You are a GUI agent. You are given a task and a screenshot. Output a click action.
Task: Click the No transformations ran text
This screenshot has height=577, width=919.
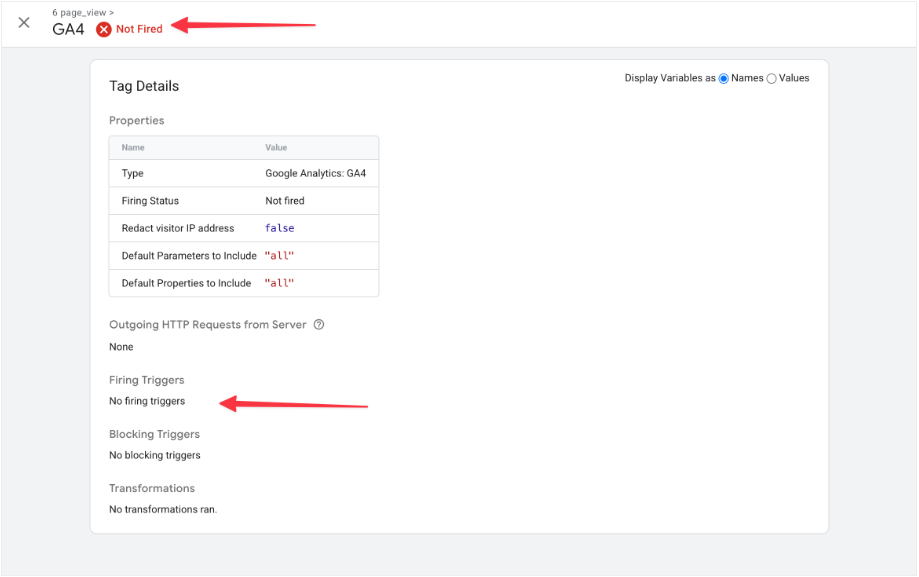[x=162, y=510]
